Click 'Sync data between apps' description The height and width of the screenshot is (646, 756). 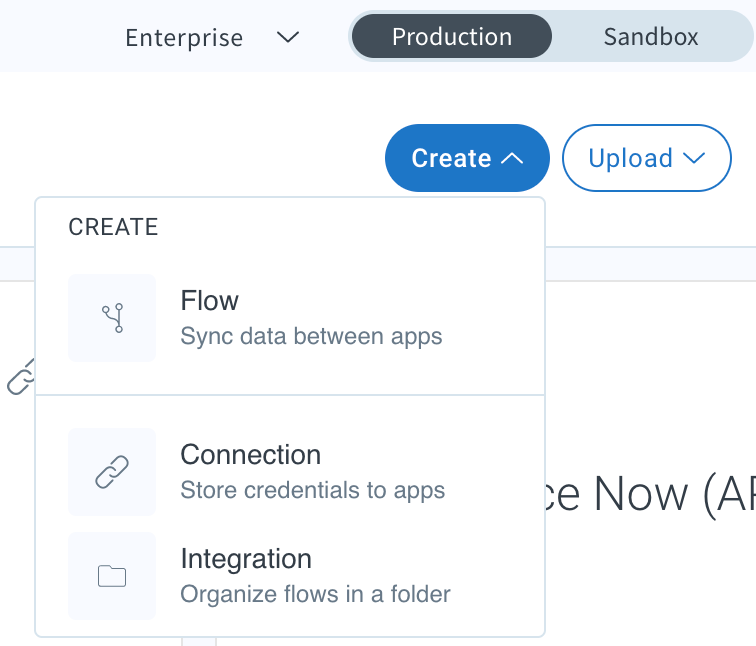(311, 336)
